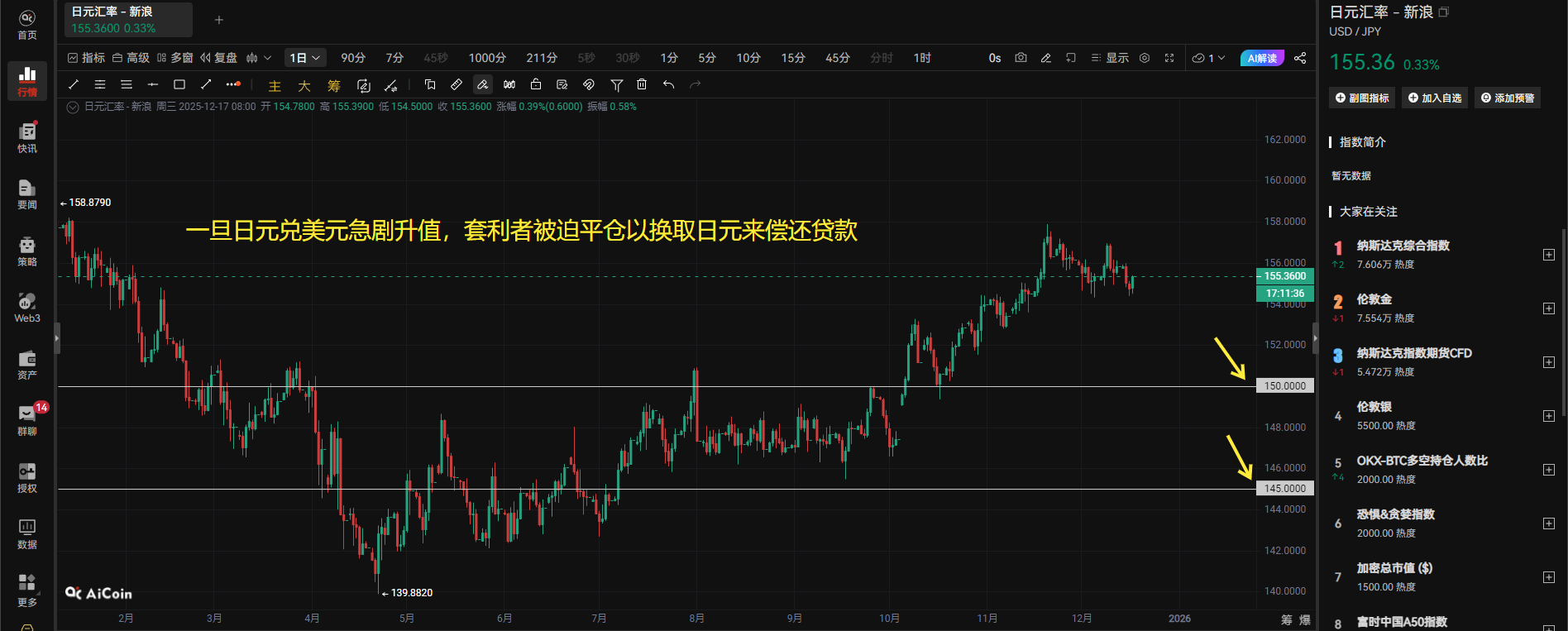Toggle the link/hide drawings icon
Viewport: 1568px width, 631px height.
point(589,84)
